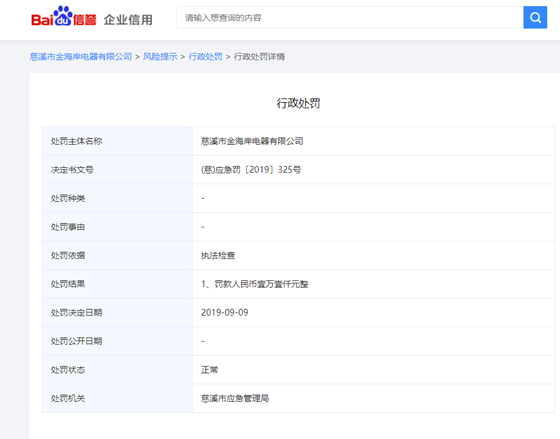560x439 pixels.
Task: Click the 处罚公开日期 row label
Action: [76, 341]
